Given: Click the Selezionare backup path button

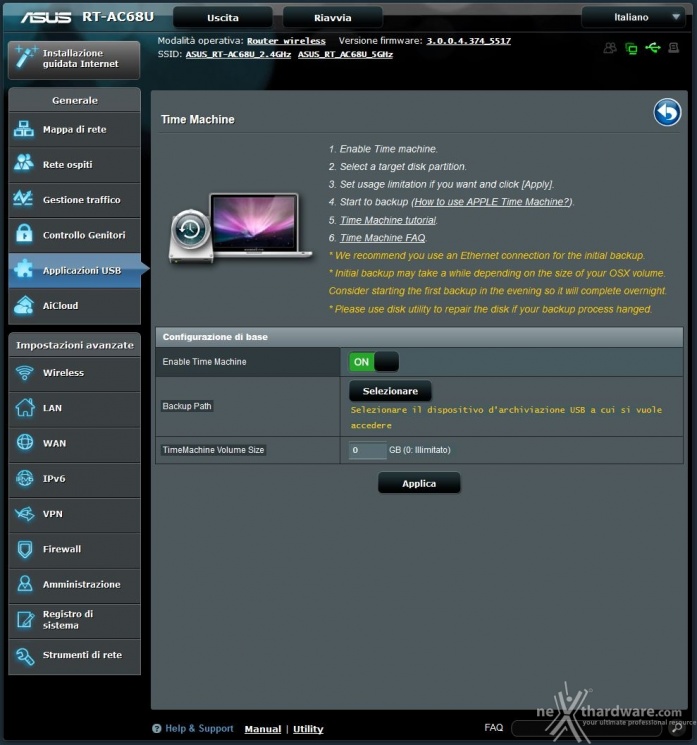Looking at the screenshot, I should point(390,391).
